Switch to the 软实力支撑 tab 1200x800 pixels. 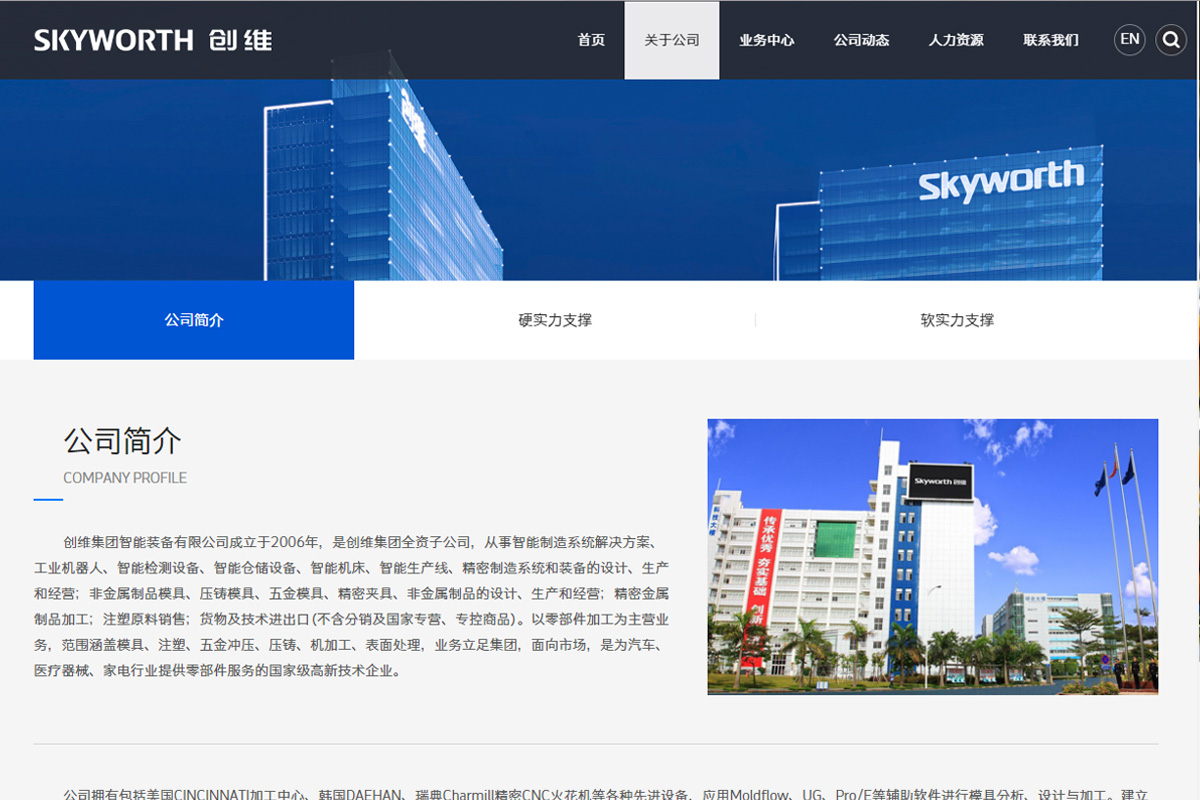pyautogui.click(x=957, y=320)
